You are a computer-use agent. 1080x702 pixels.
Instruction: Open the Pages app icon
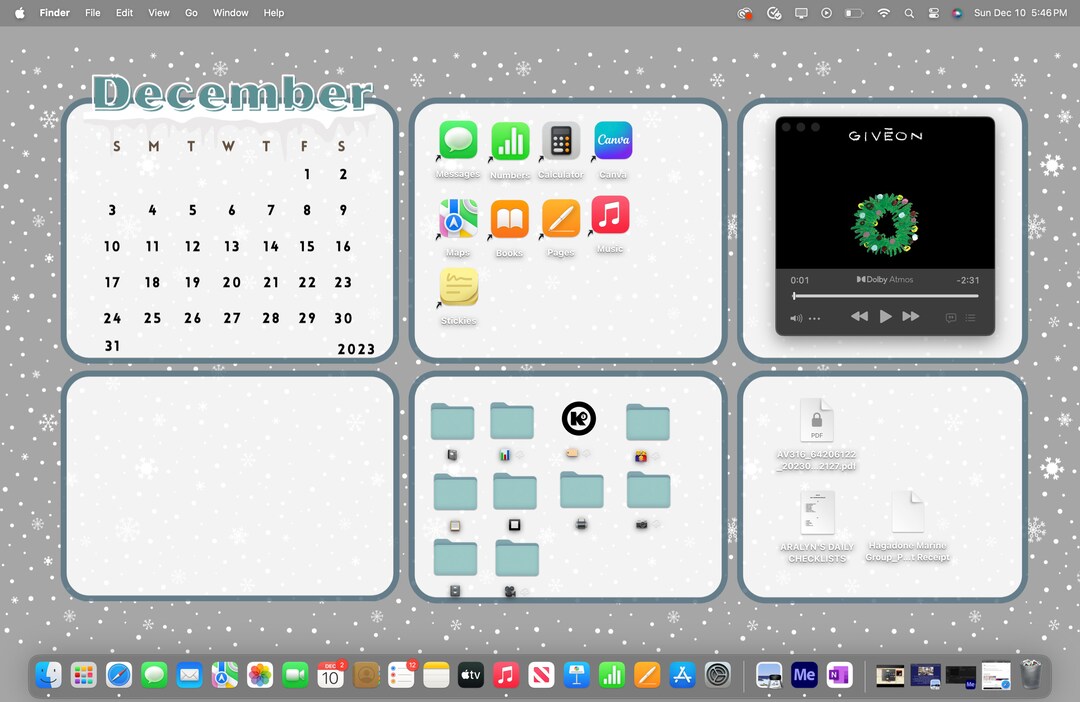pos(560,218)
